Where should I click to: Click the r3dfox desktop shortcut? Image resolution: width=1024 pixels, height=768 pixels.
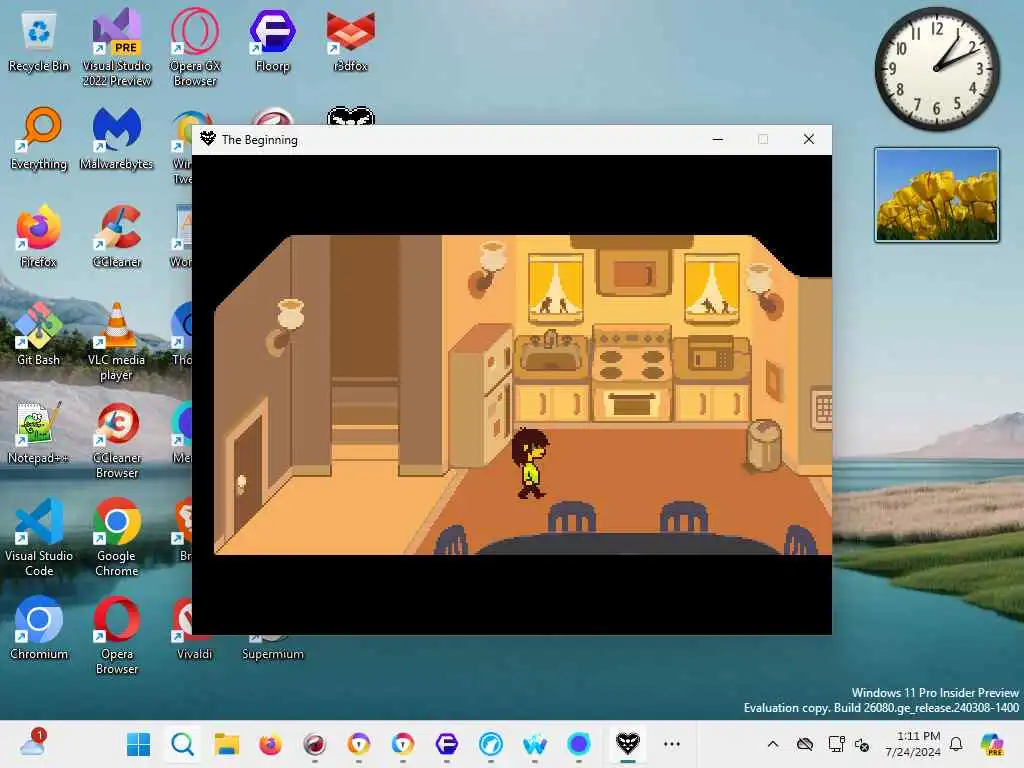click(x=351, y=41)
